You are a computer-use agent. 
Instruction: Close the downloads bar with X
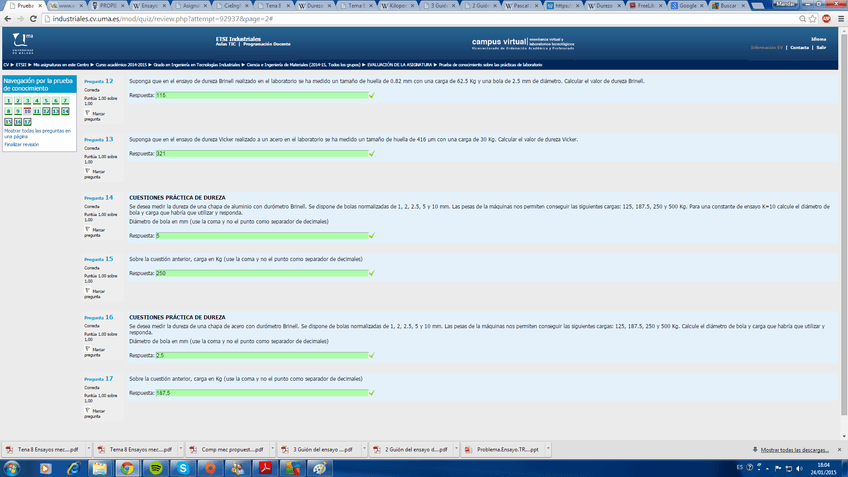pos(839,449)
